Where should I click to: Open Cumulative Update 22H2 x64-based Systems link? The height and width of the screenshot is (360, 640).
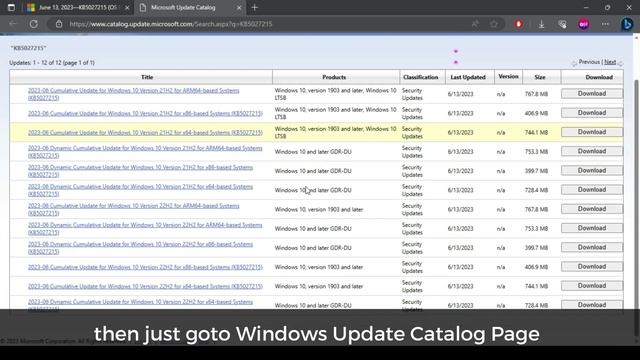[145, 286]
